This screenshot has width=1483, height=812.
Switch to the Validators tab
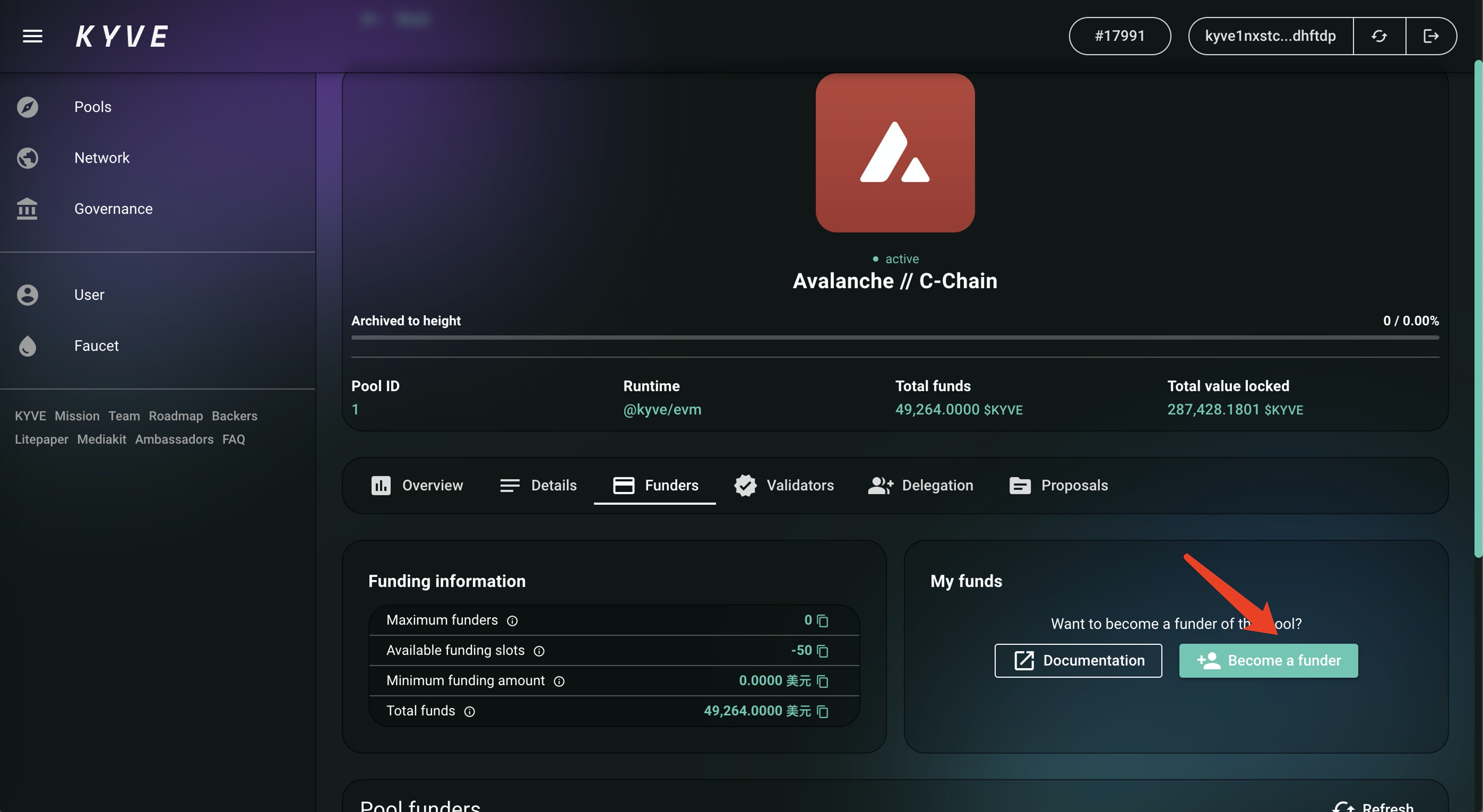[x=784, y=486]
